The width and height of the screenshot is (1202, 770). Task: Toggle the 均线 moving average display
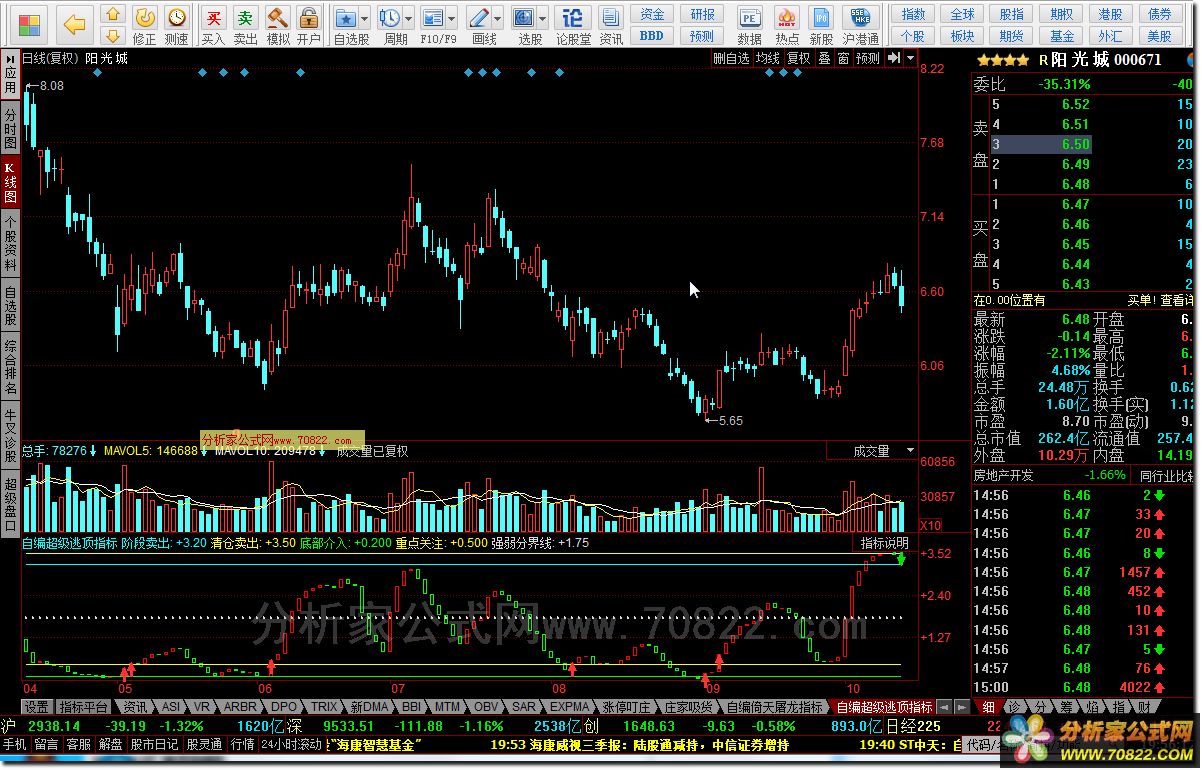(768, 58)
